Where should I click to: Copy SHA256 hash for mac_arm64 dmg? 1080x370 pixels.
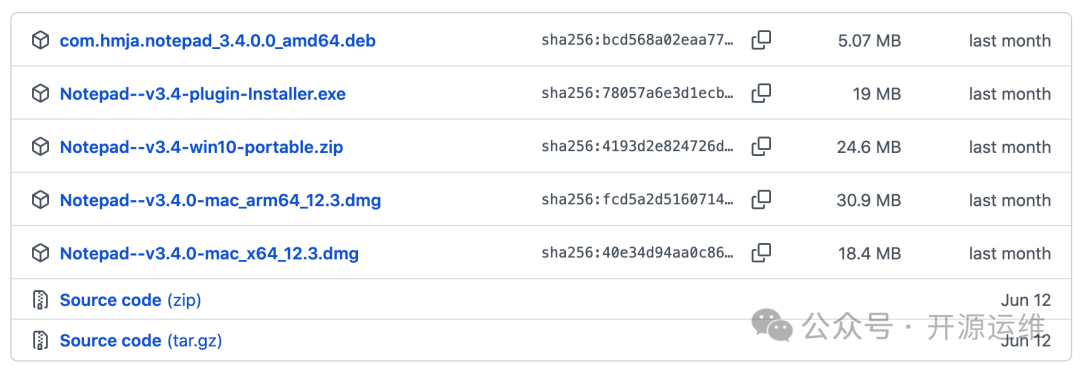(761, 200)
